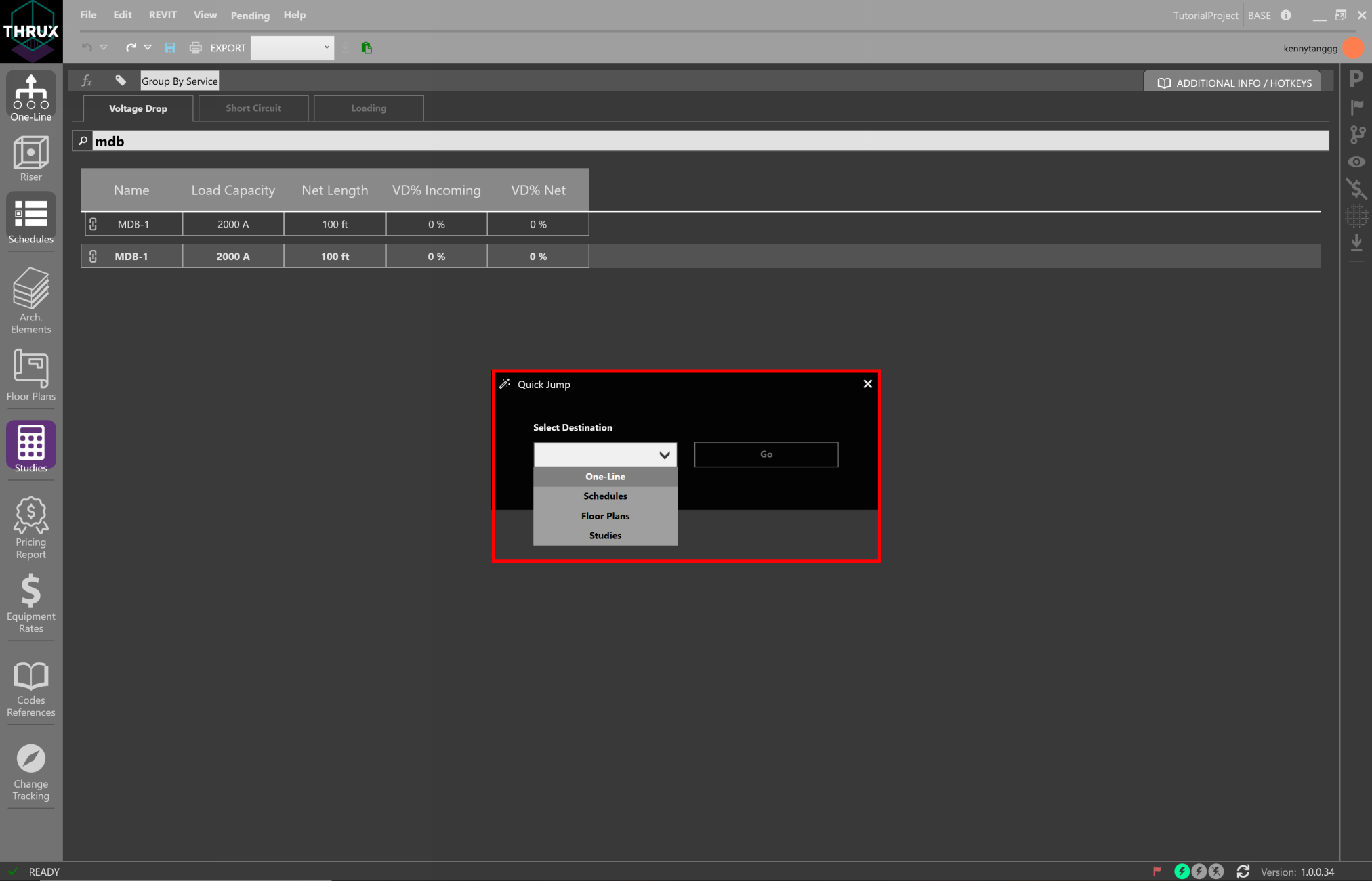1372x881 pixels.
Task: Open the One-Line view from the sidebar
Action: click(30, 97)
